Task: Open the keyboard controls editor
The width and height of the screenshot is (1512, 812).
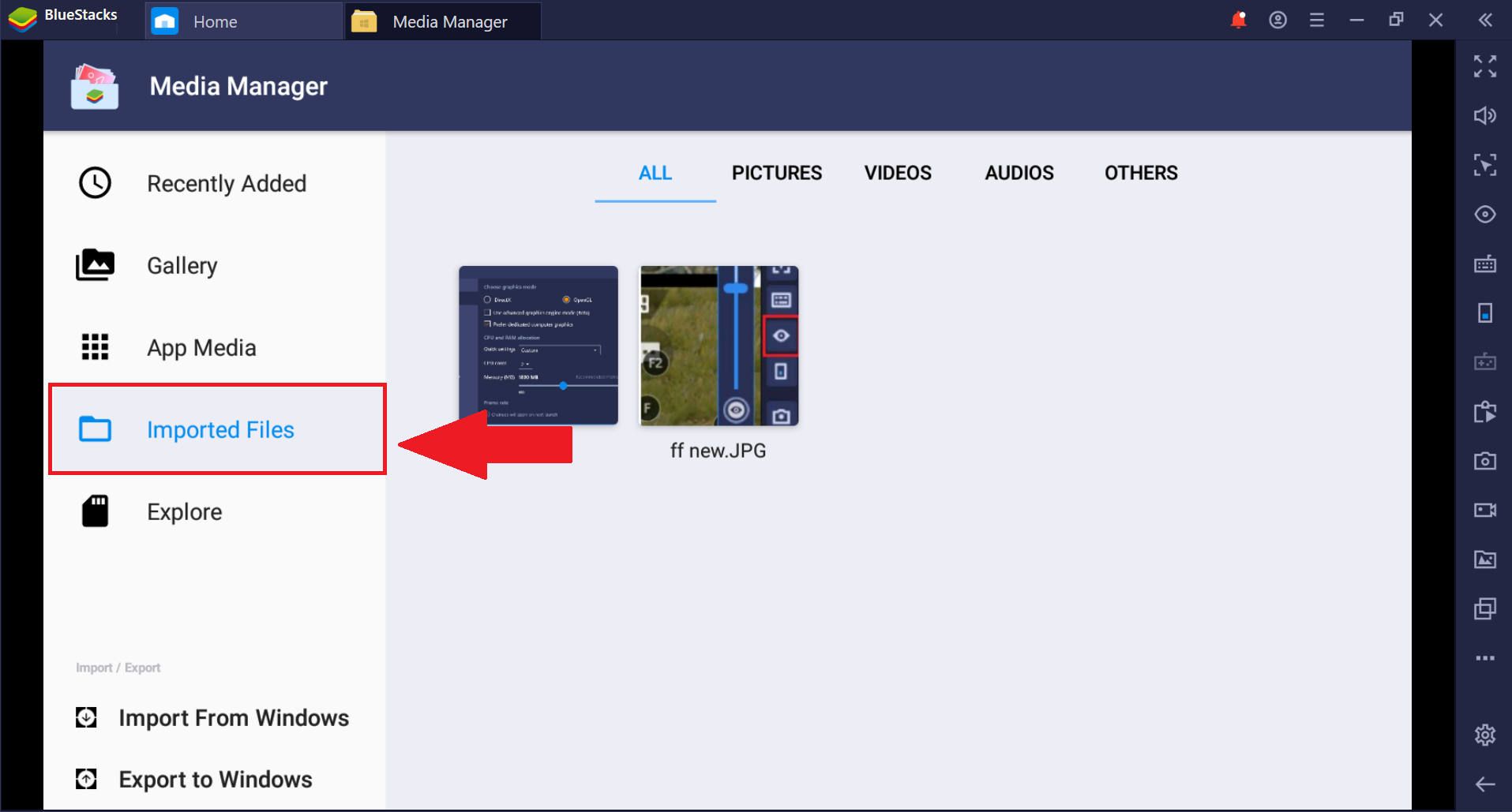Action: pyautogui.click(x=1485, y=264)
